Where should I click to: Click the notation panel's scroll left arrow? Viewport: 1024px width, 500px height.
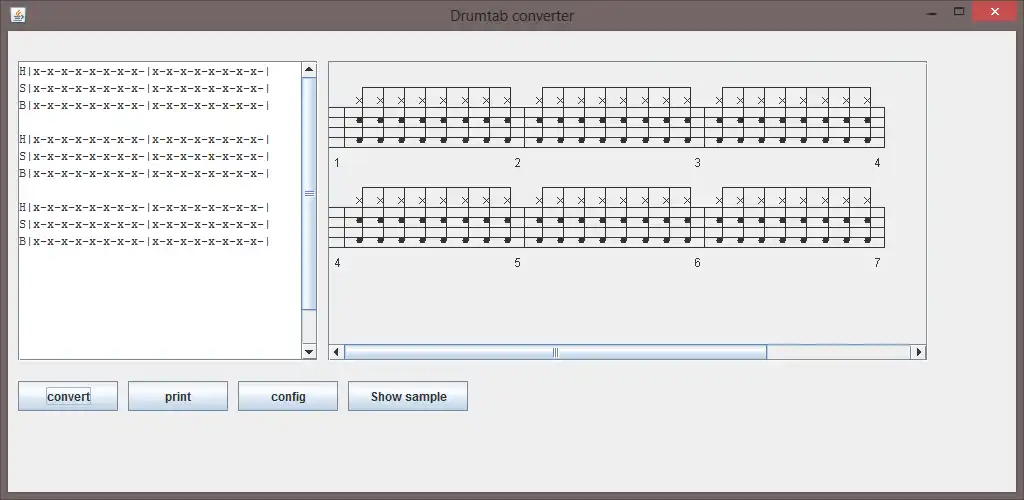coord(336,352)
